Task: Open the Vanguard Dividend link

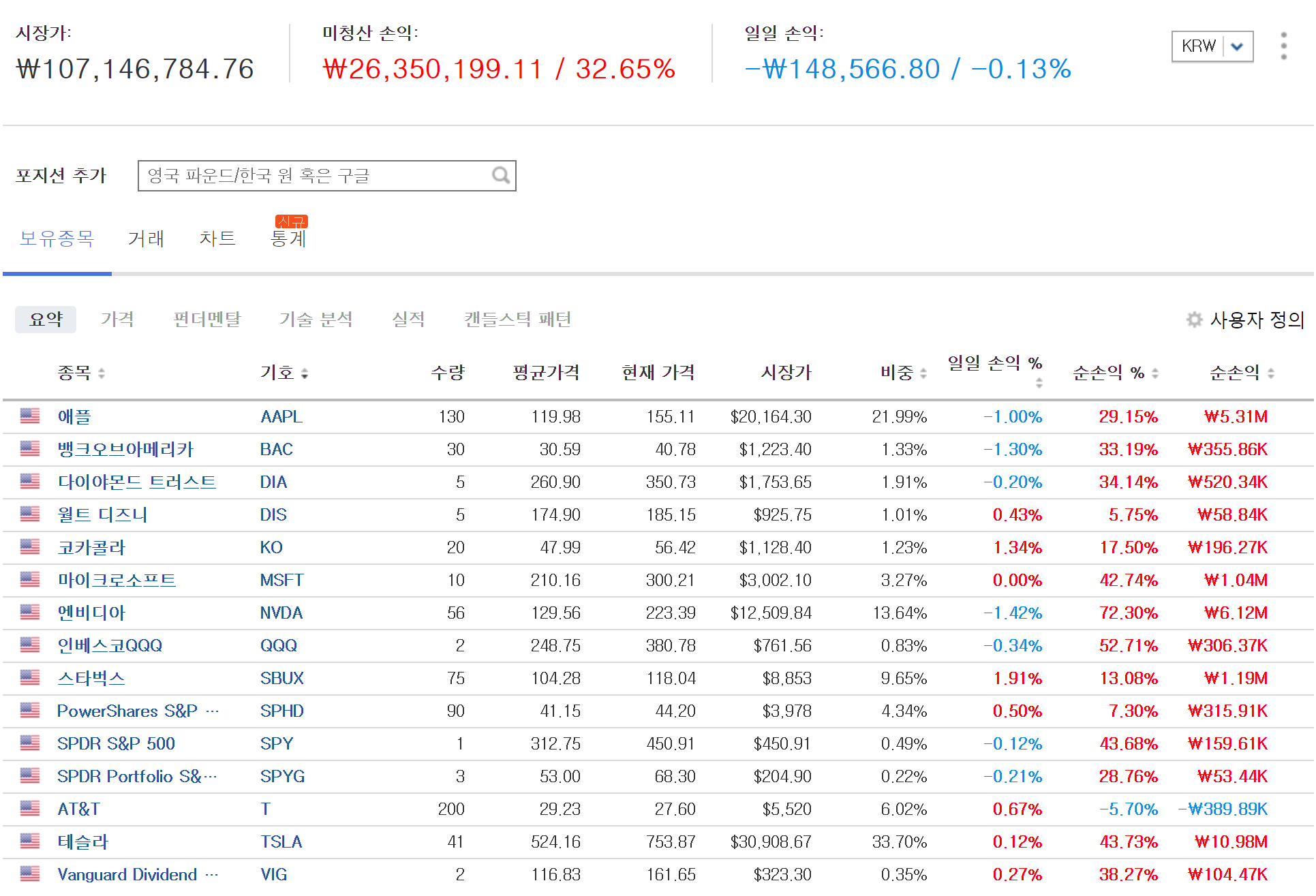Action: point(138,874)
